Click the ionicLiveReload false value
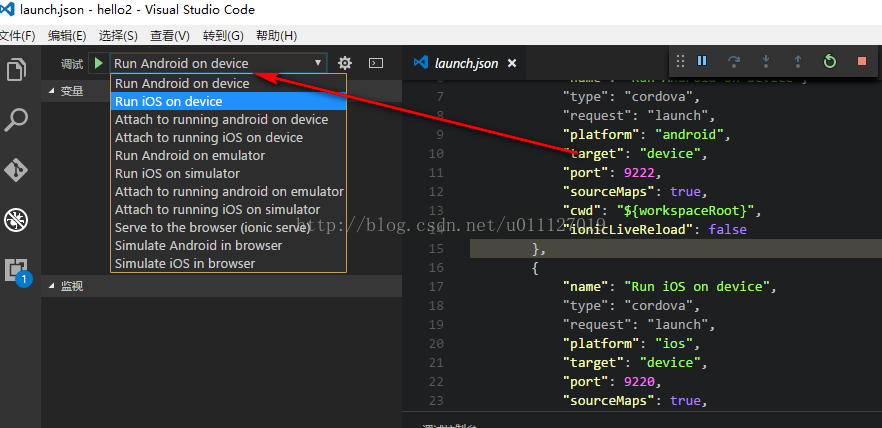Viewport: 882px width, 428px height. 727,229
